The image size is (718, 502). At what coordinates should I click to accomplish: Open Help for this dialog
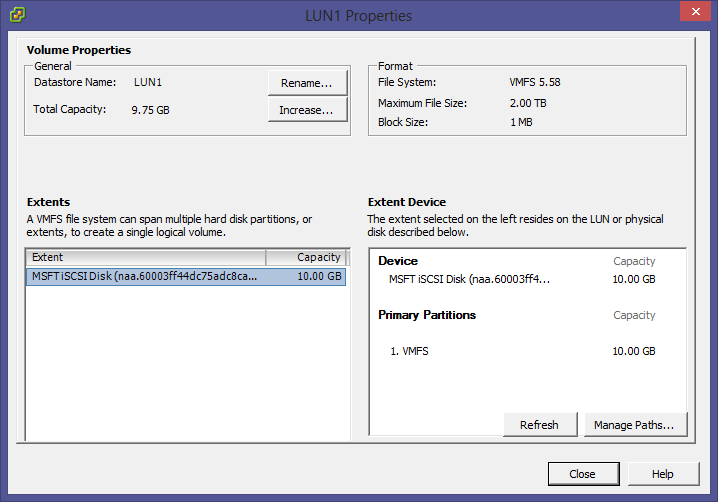[663, 474]
